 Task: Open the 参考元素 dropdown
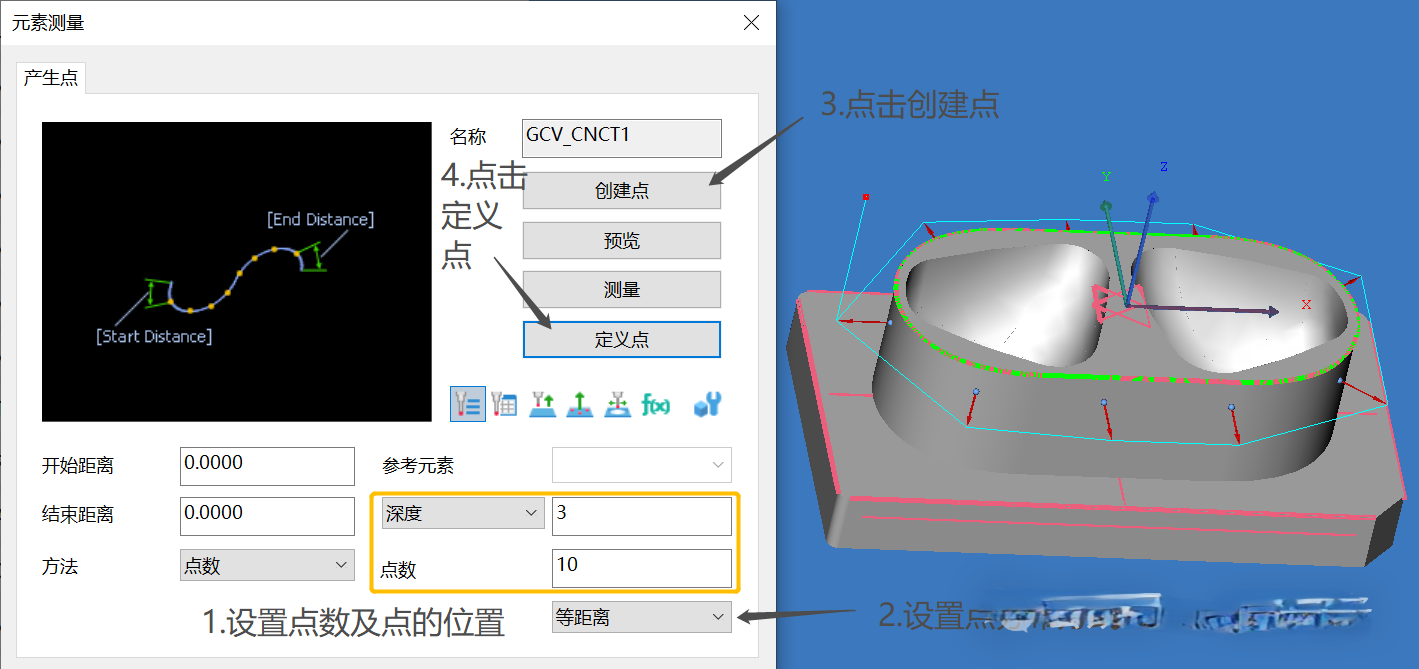point(641,465)
